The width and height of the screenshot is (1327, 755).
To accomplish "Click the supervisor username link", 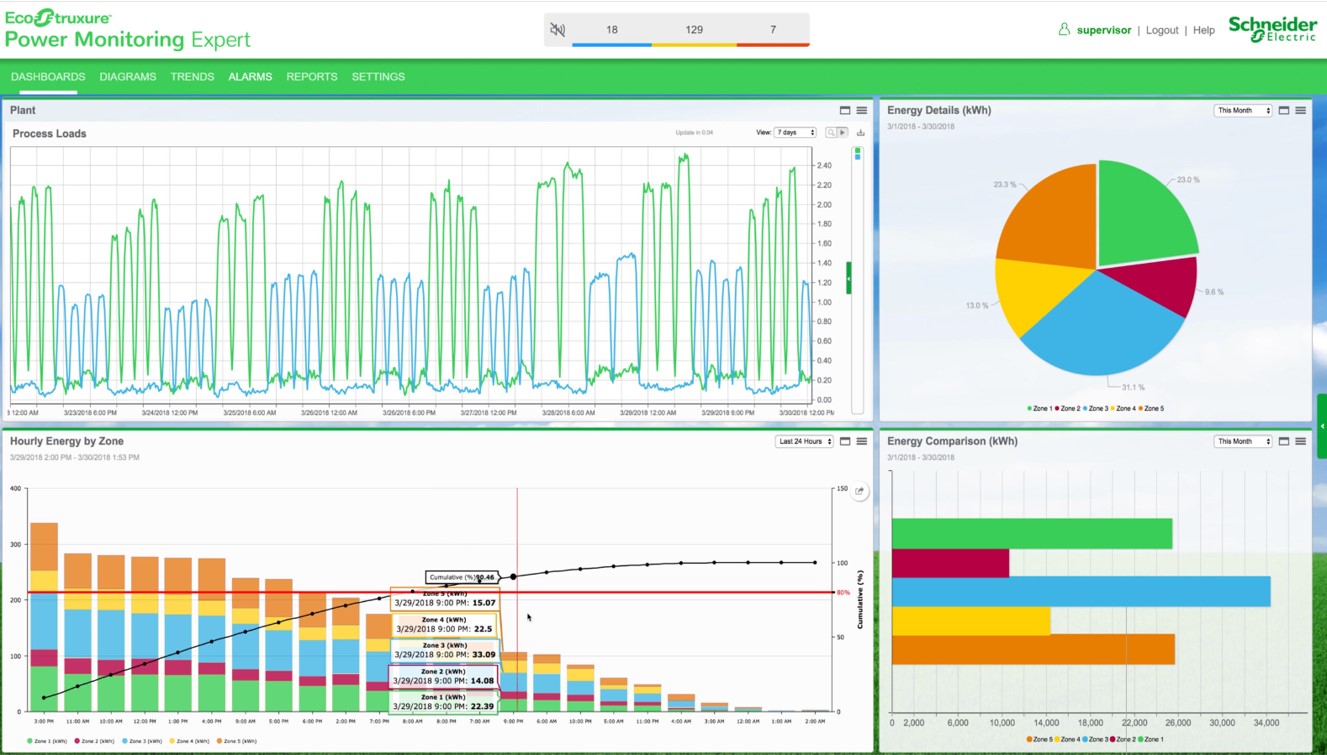I will 1104,30.
